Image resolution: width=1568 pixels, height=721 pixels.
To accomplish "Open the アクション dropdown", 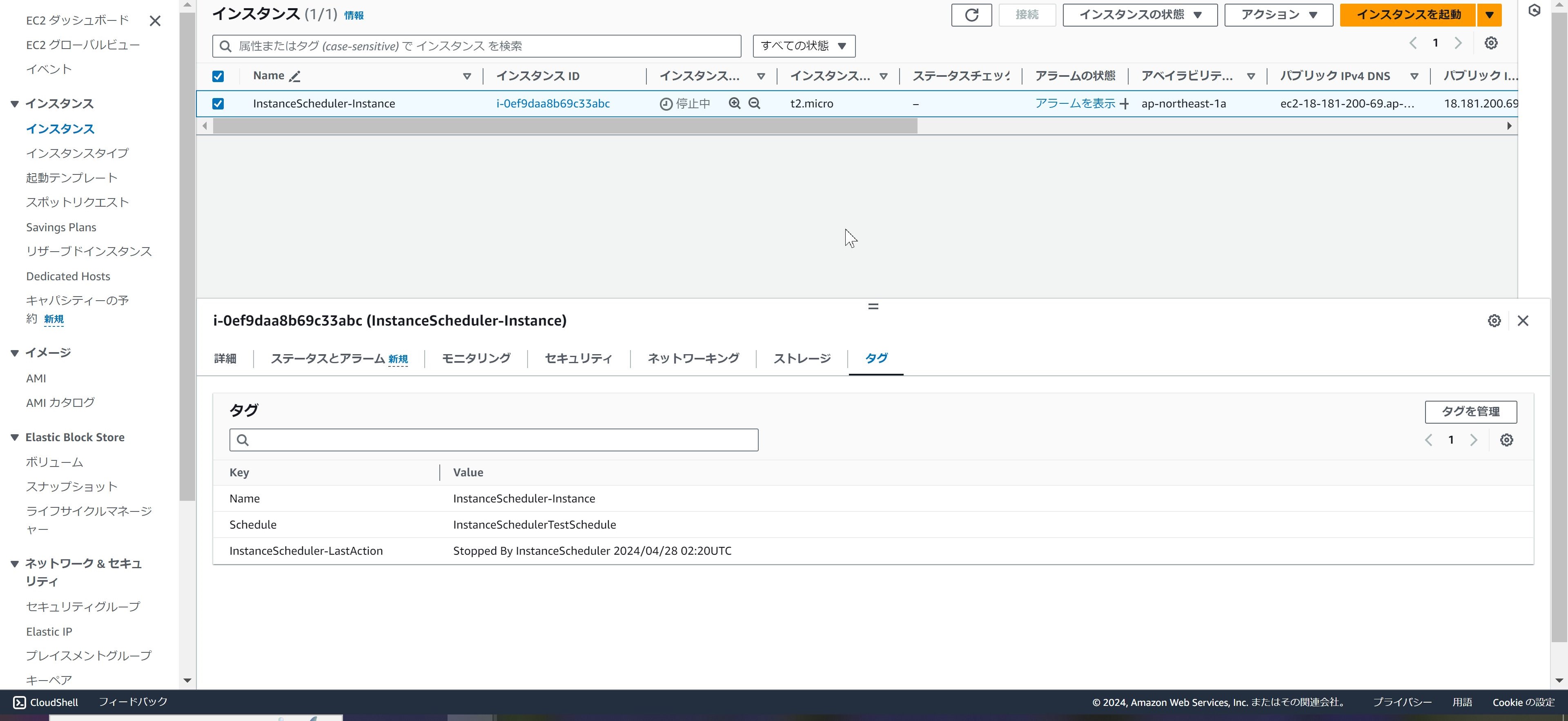I will click(x=1277, y=15).
